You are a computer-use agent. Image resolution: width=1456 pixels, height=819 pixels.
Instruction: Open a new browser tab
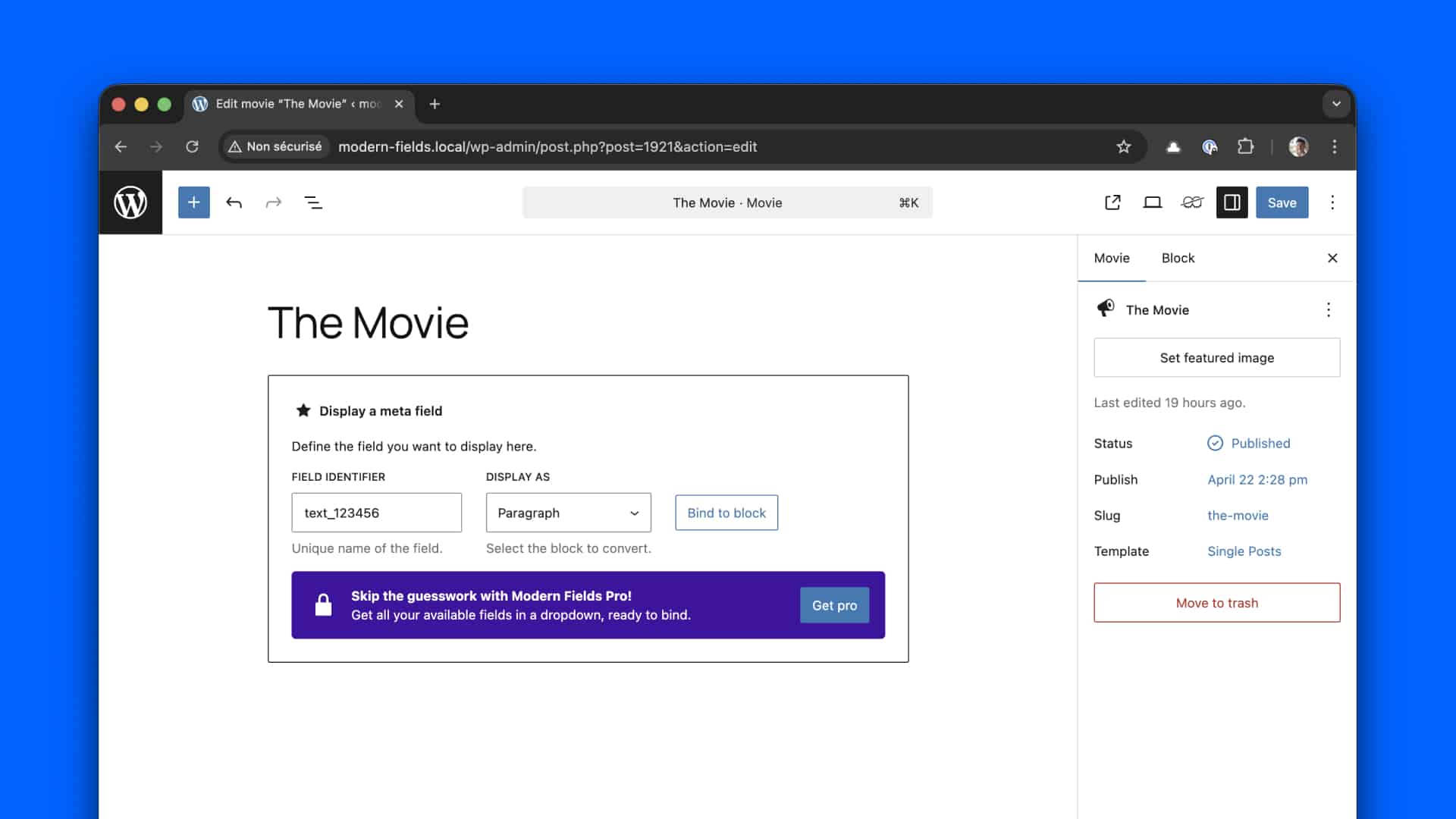435,104
